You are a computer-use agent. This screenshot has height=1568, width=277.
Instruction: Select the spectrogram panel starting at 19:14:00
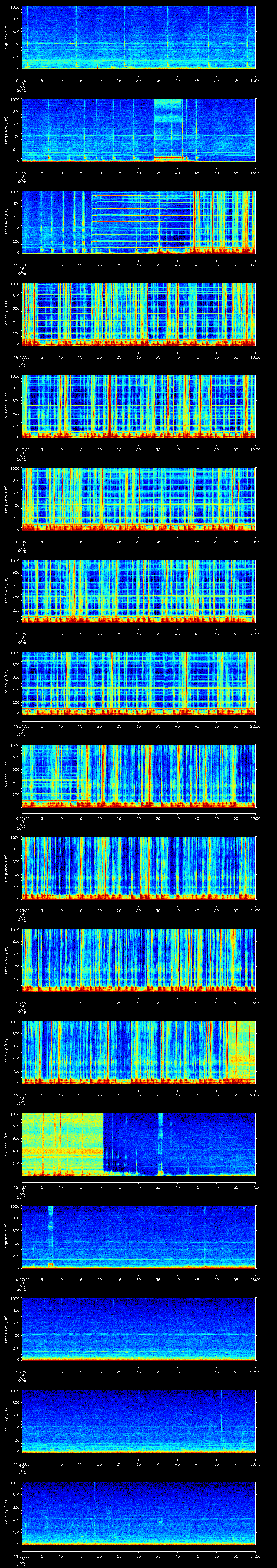(x=138, y=38)
